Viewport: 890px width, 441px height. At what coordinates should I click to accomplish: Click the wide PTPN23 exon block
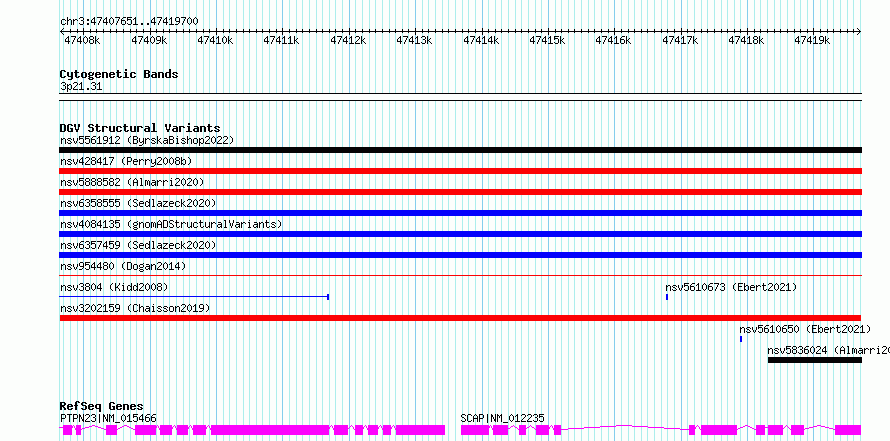pos(271,430)
